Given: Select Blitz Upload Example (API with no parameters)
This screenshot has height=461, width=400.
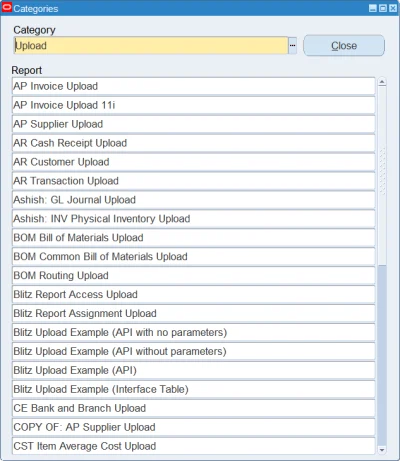Looking at the screenshot, I should (x=194, y=333).
